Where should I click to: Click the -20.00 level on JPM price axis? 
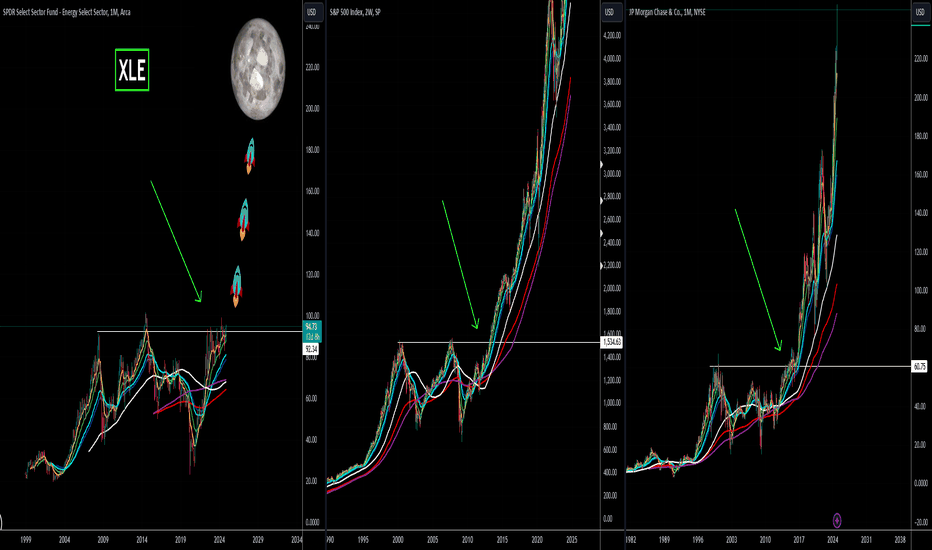(921, 522)
